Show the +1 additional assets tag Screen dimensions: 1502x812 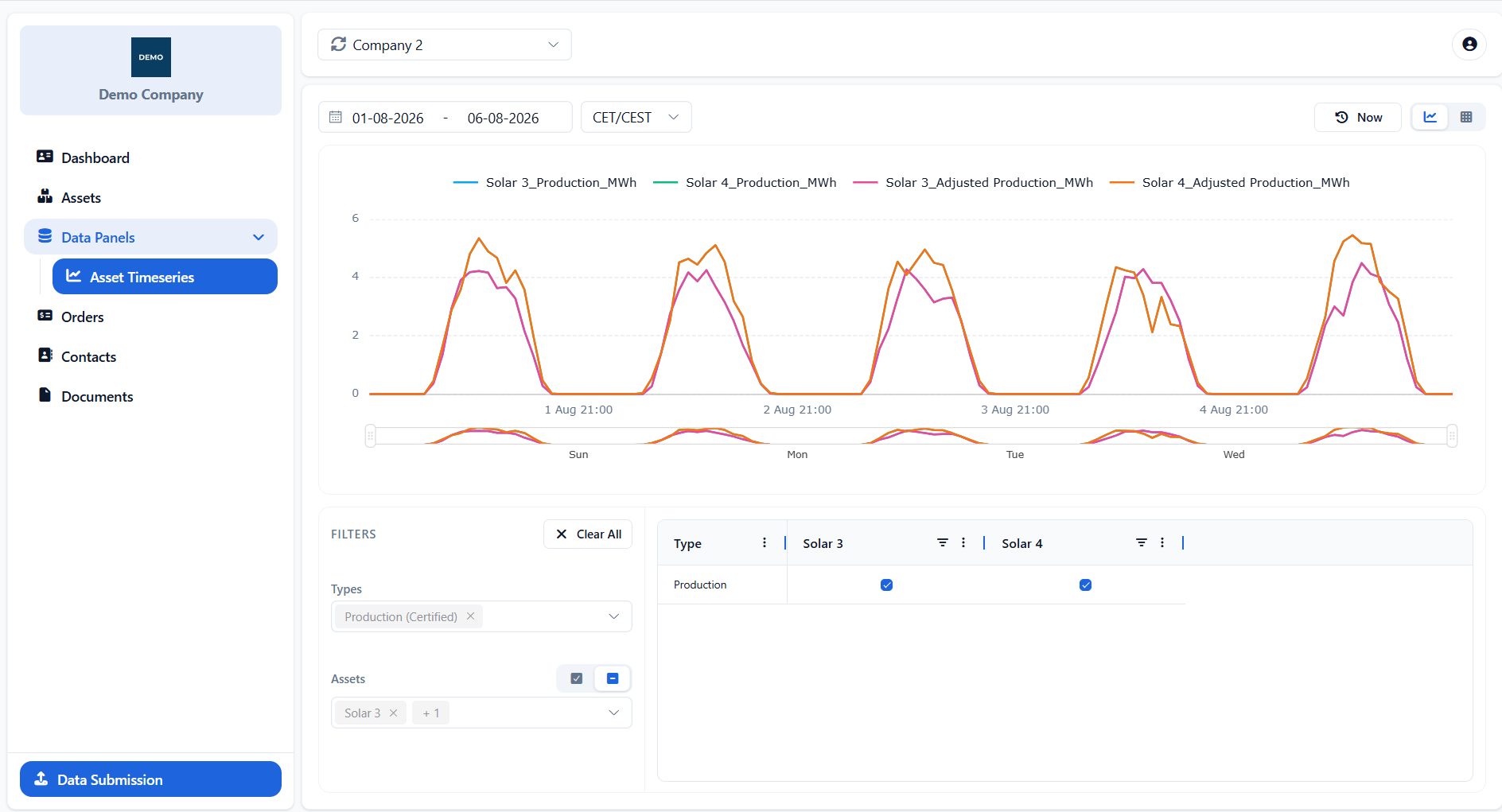coord(431,713)
